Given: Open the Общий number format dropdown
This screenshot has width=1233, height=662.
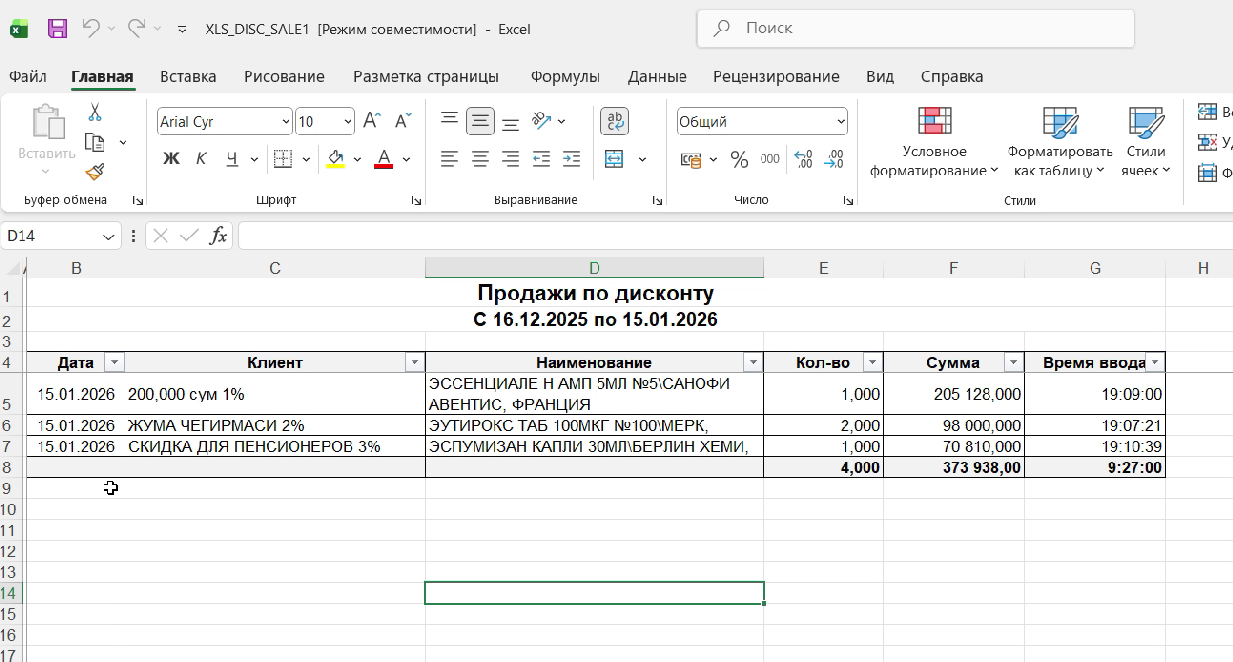Looking at the screenshot, I should pyautogui.click(x=840, y=121).
